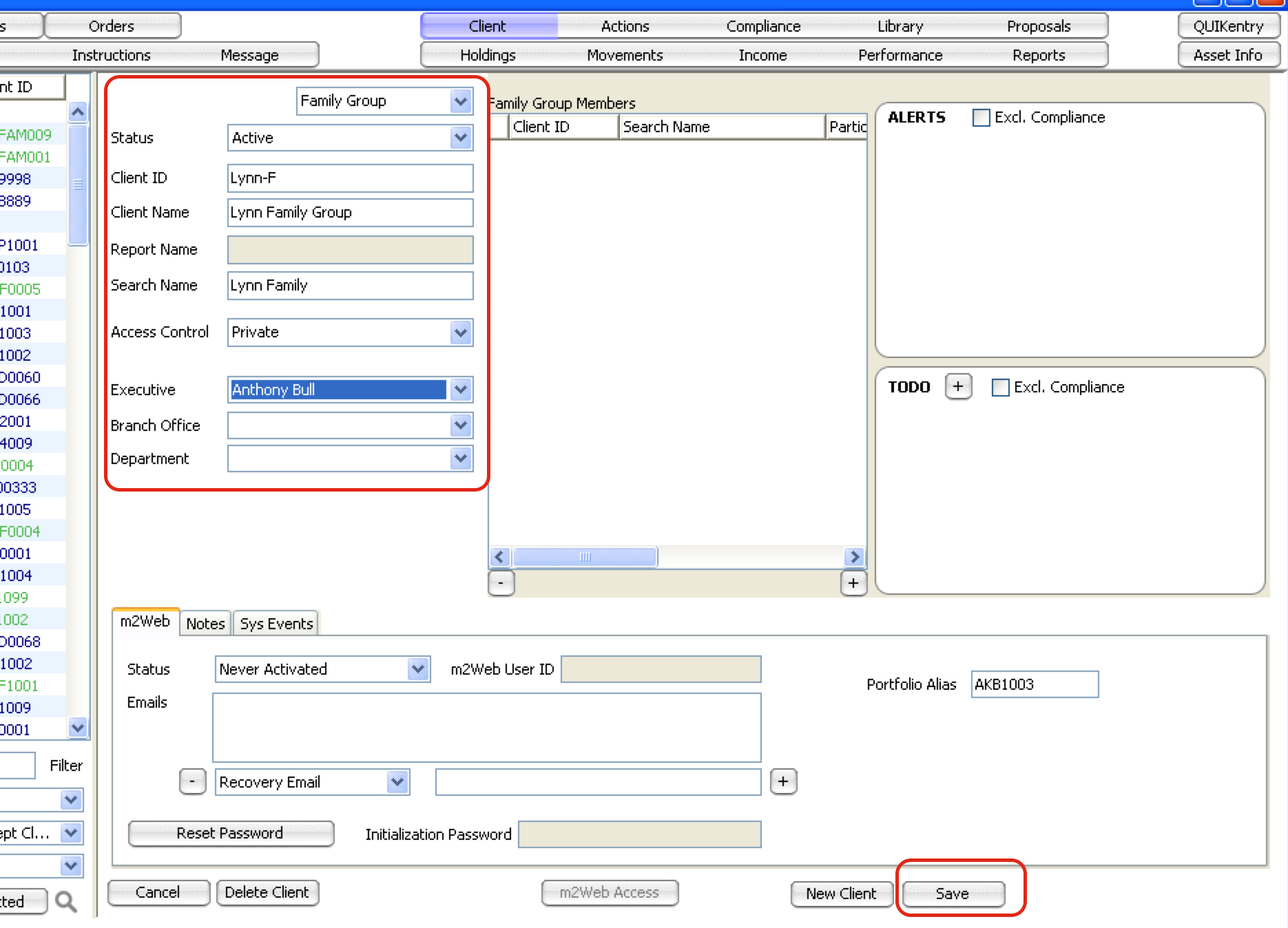Expand the Branch Office dropdown
1288x928 pixels.
tap(461, 425)
